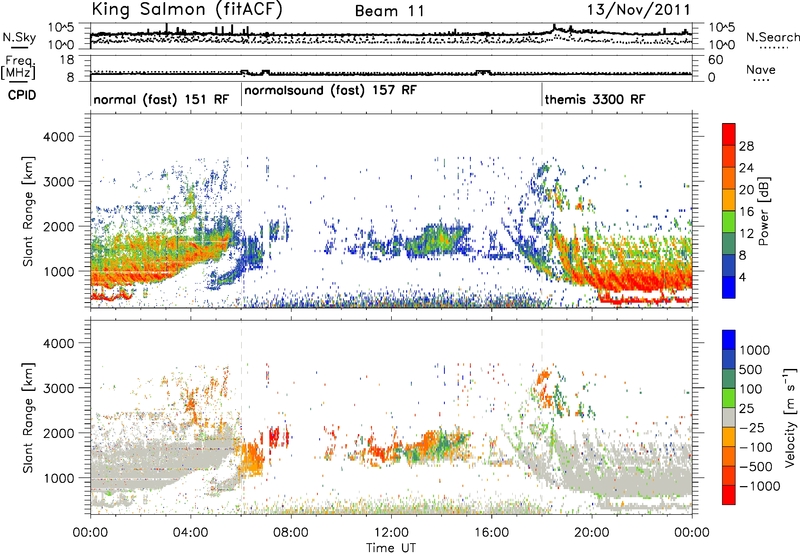The image size is (800, 554).
Task: Select the 'N.Sky' legend label
Action: [x=19, y=37]
